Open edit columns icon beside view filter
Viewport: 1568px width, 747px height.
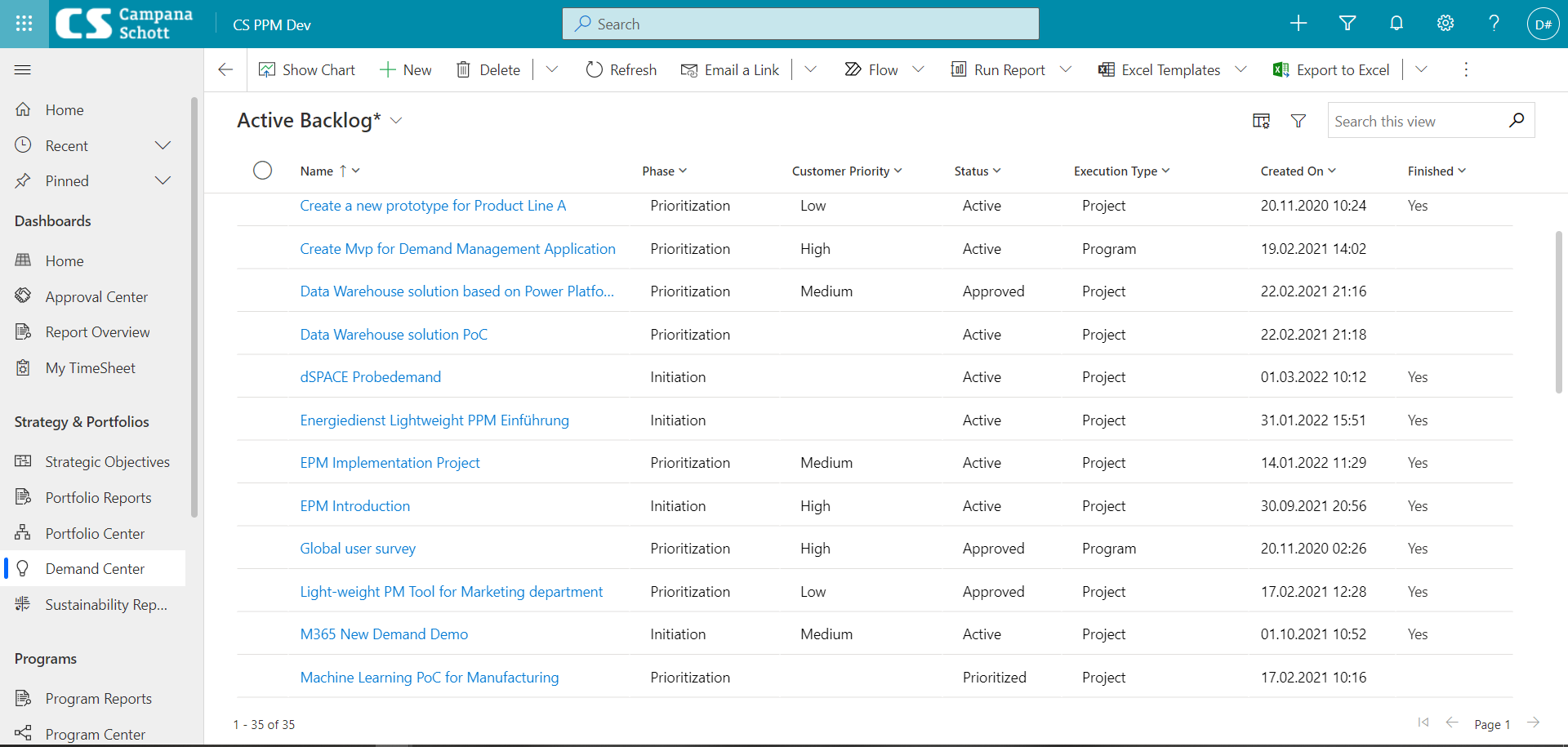click(x=1261, y=121)
